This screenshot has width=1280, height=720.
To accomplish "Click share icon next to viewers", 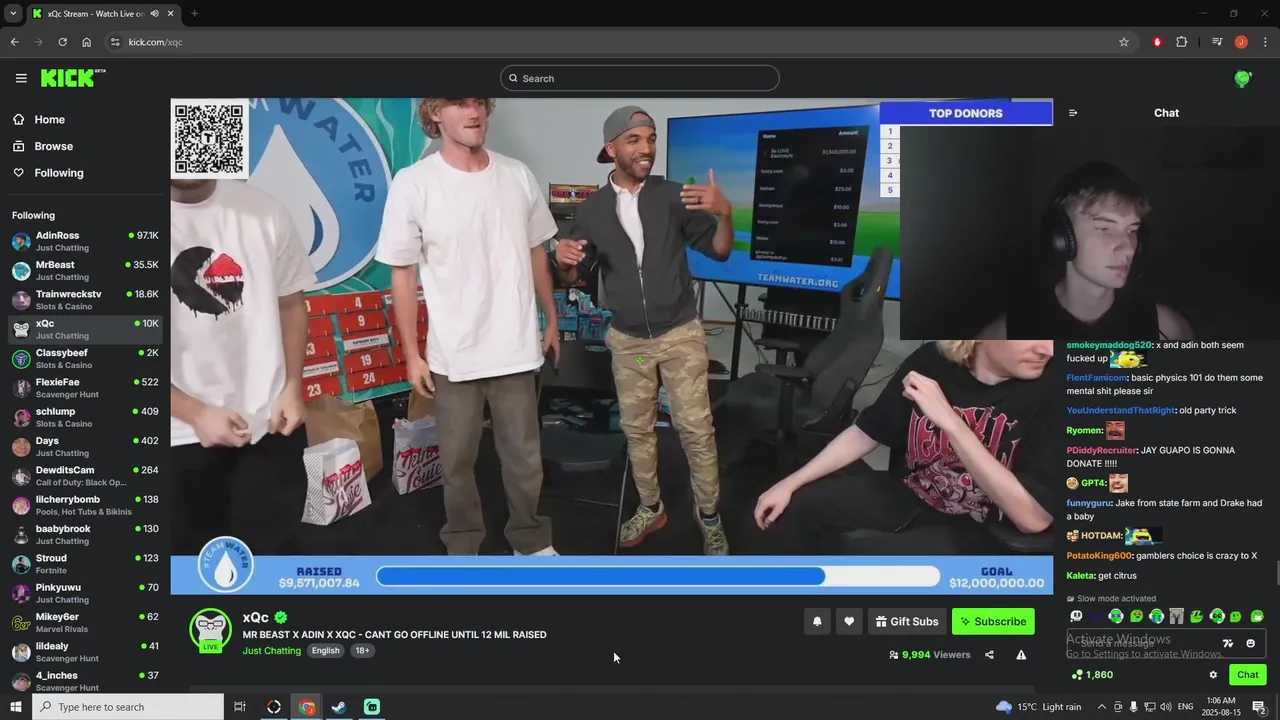I will click(x=989, y=655).
